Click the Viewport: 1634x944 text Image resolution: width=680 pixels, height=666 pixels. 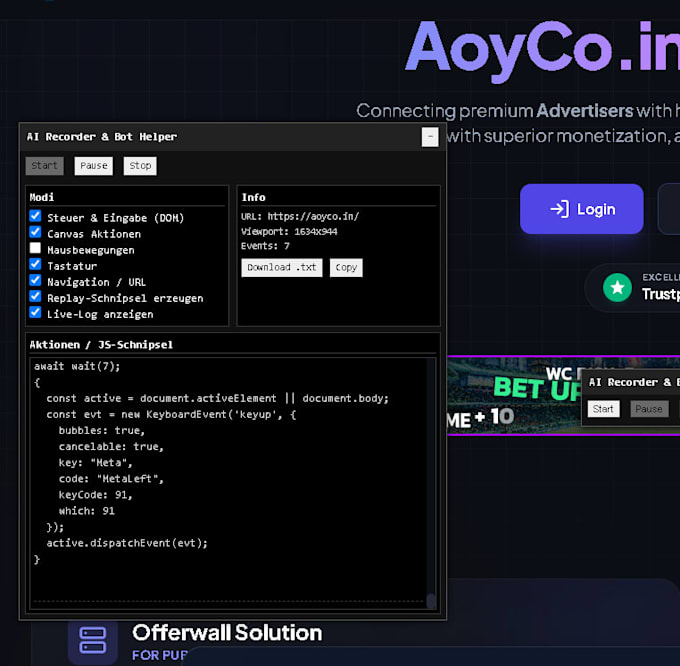[x=289, y=232]
